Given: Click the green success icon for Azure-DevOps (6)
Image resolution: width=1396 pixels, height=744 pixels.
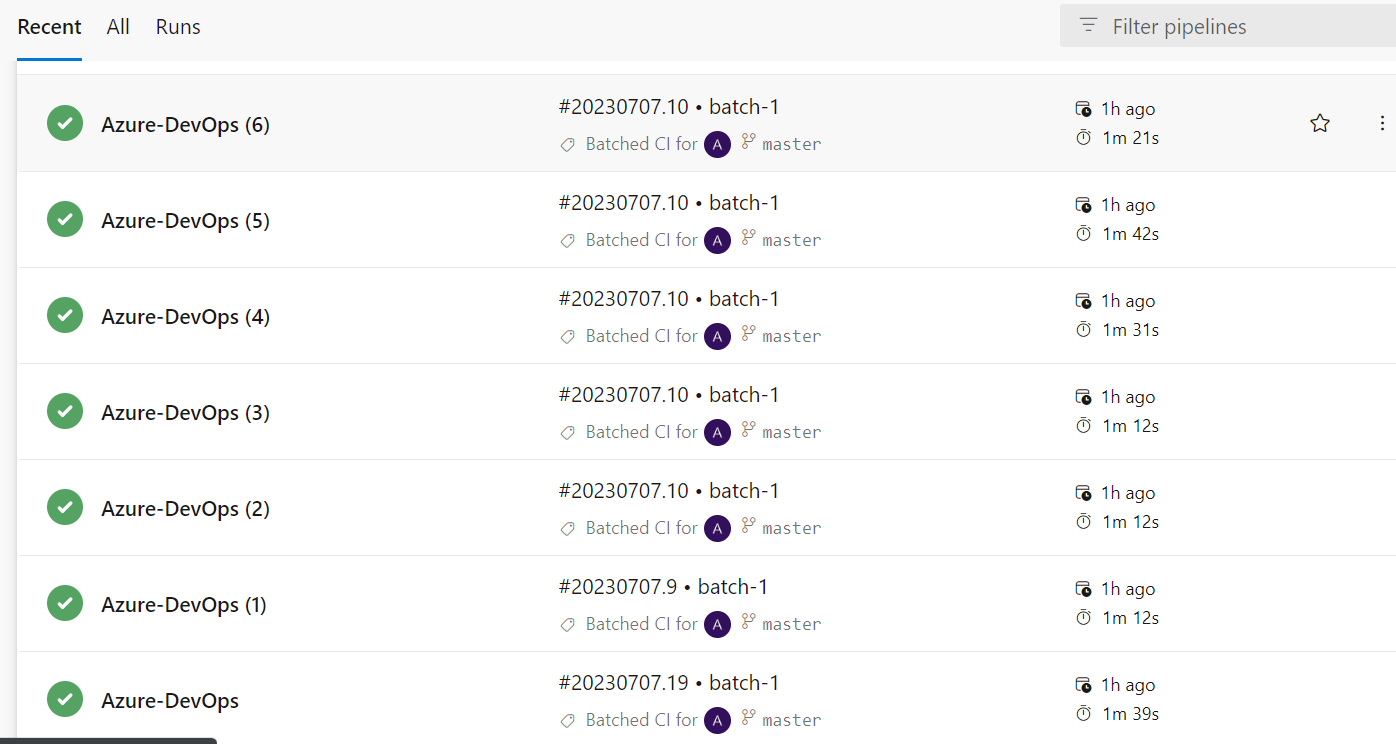Looking at the screenshot, I should pos(64,123).
